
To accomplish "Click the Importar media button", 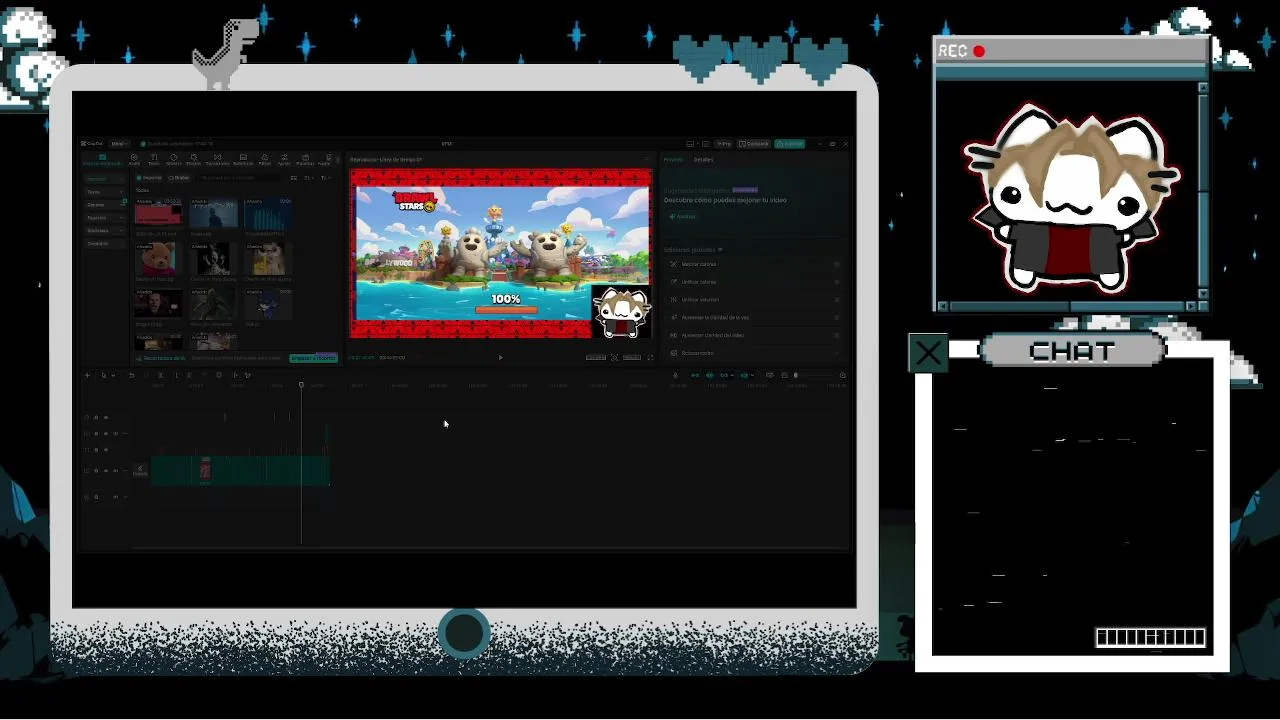I will 150,178.
